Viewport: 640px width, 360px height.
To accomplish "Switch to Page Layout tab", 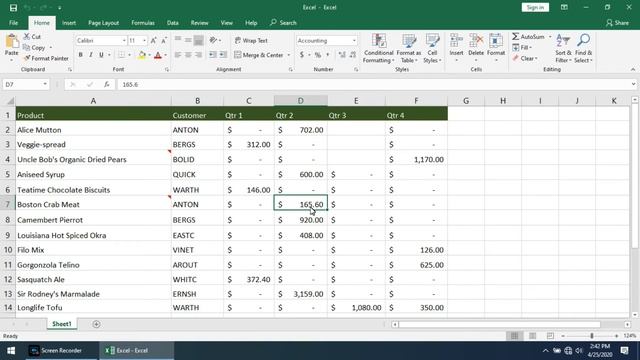I will [103, 23].
